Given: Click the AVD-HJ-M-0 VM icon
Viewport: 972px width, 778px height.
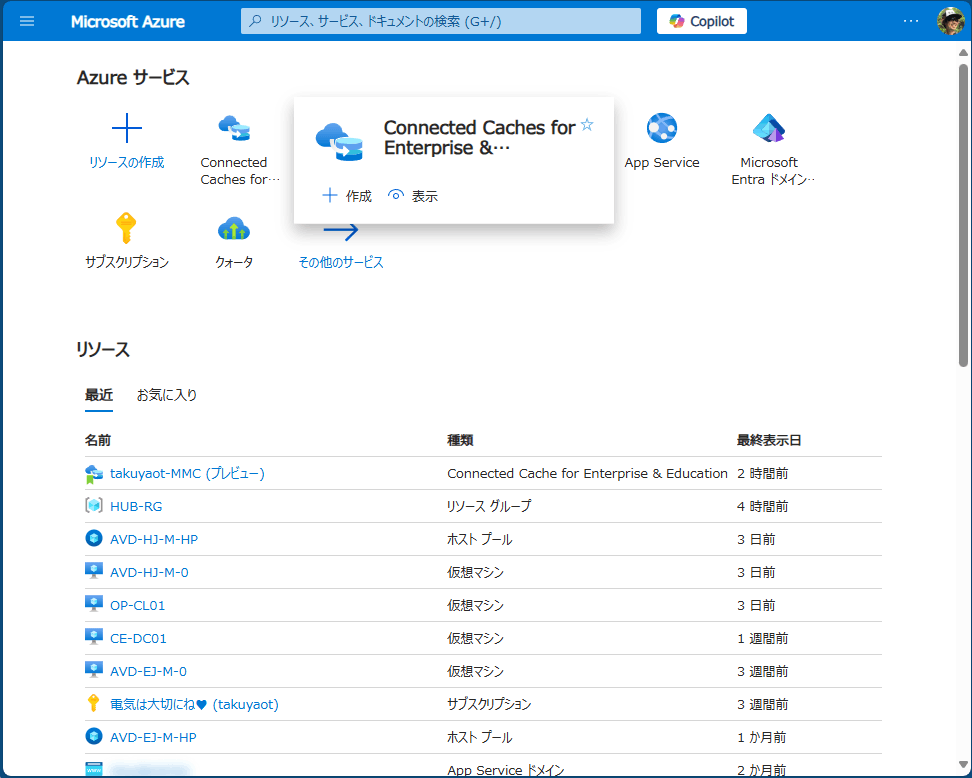Looking at the screenshot, I should click(94, 571).
